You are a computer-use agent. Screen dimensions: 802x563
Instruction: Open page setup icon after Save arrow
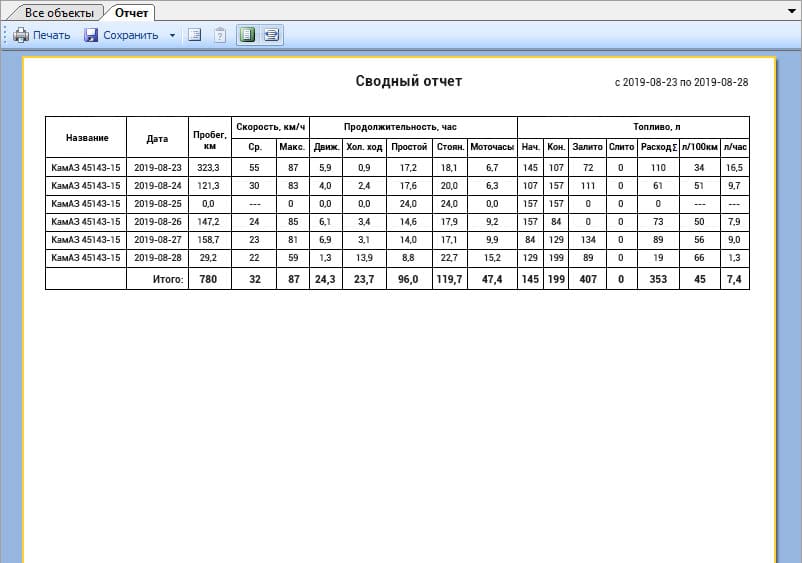195,35
